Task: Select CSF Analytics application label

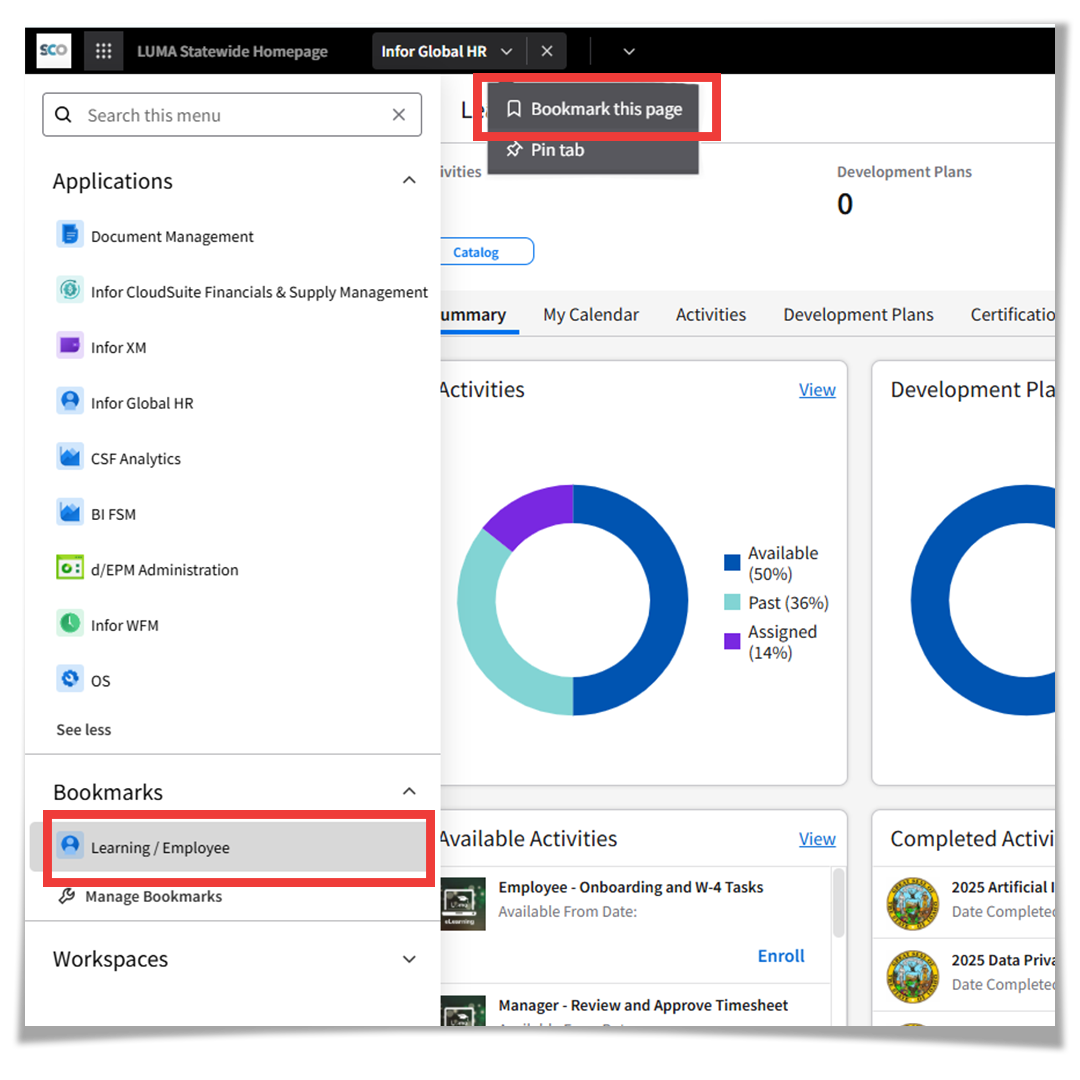Action: tap(136, 459)
